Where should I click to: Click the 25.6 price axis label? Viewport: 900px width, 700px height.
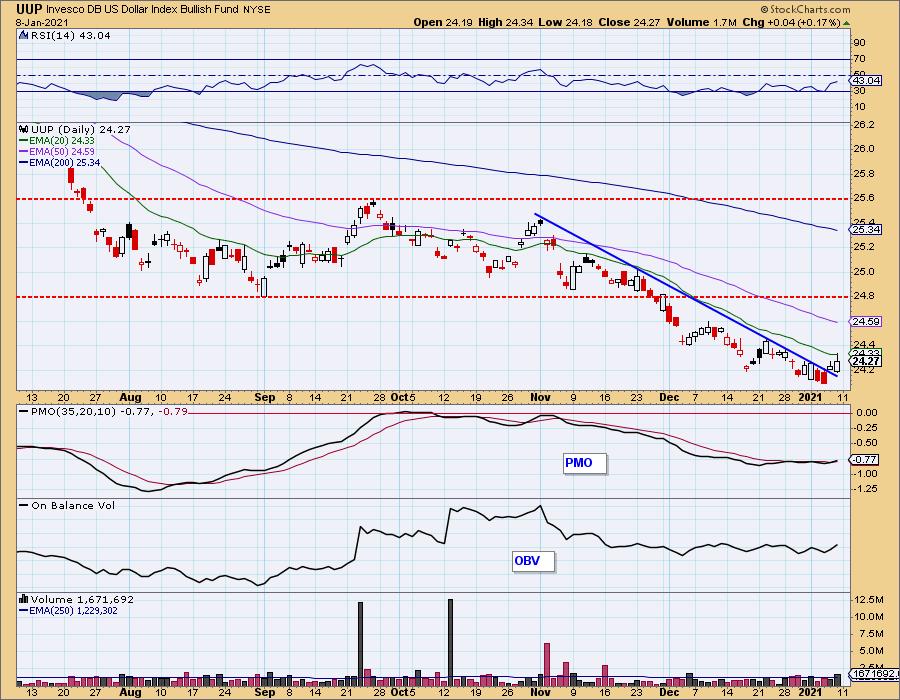(864, 198)
